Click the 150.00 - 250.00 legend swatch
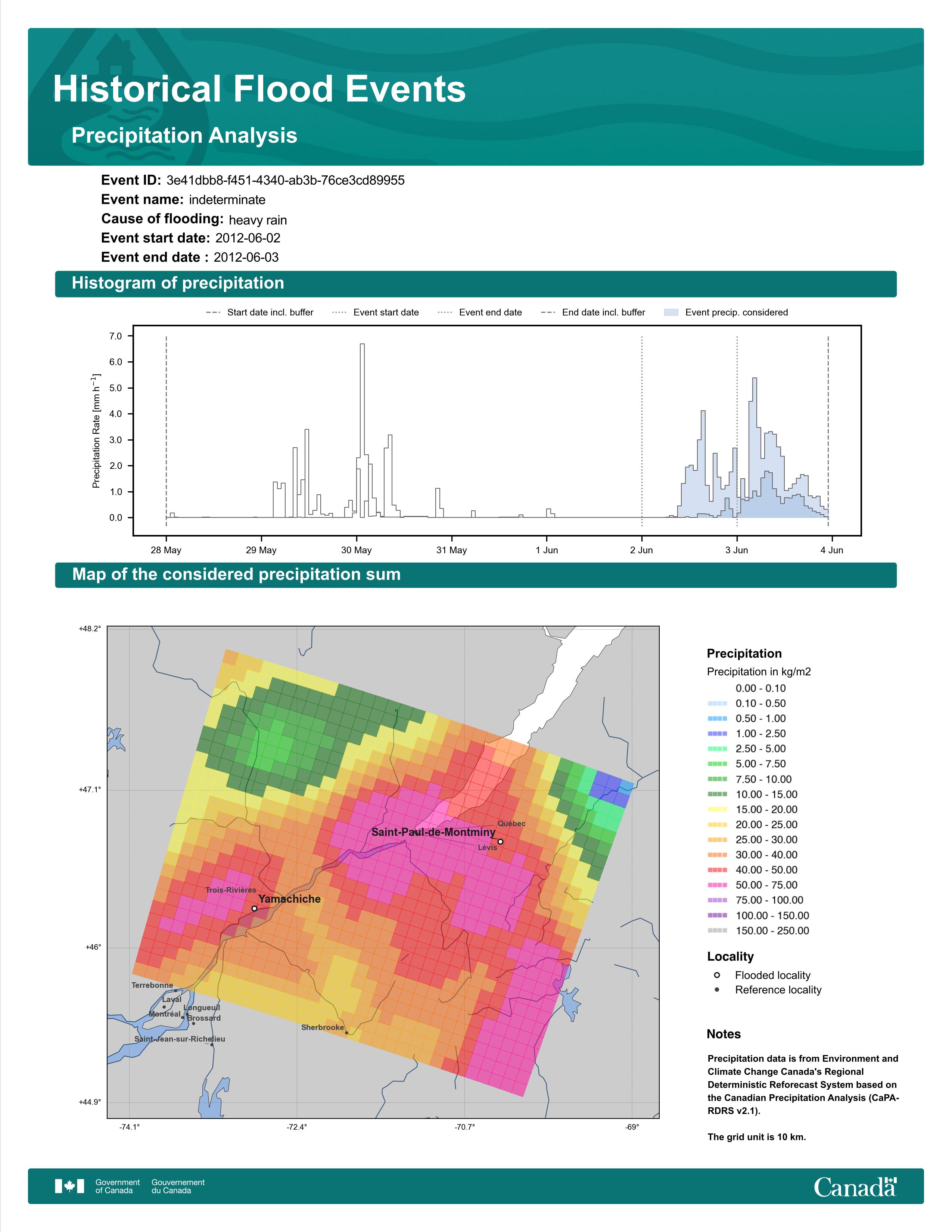This screenshot has height=1232, width=952. click(717, 931)
